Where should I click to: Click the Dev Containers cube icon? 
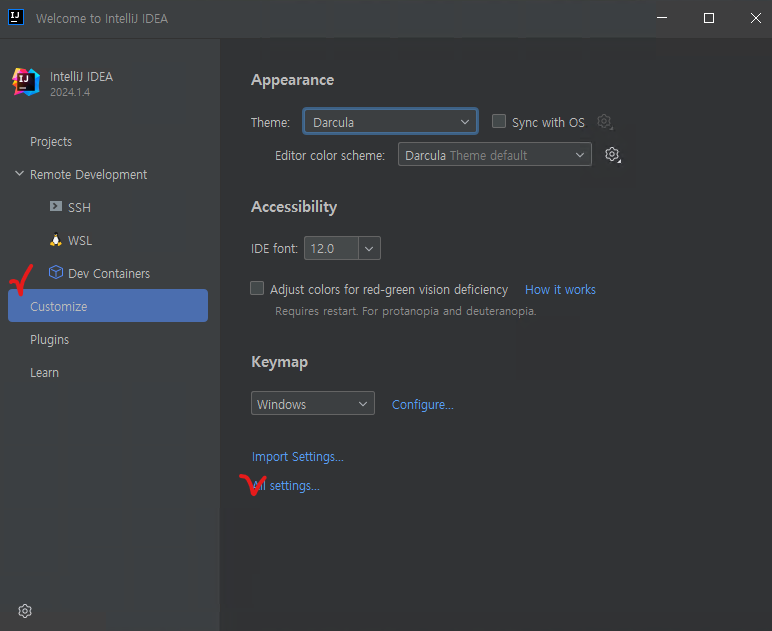[x=56, y=272]
